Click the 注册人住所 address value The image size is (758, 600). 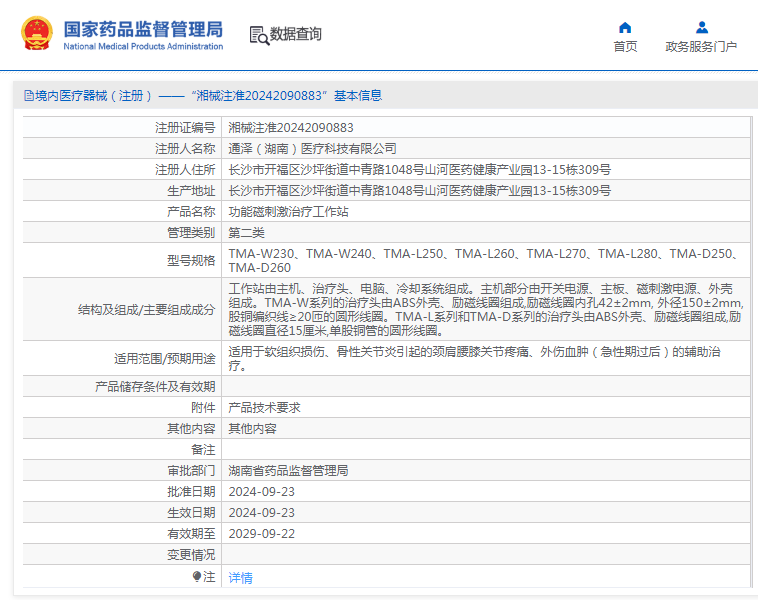click(x=420, y=170)
